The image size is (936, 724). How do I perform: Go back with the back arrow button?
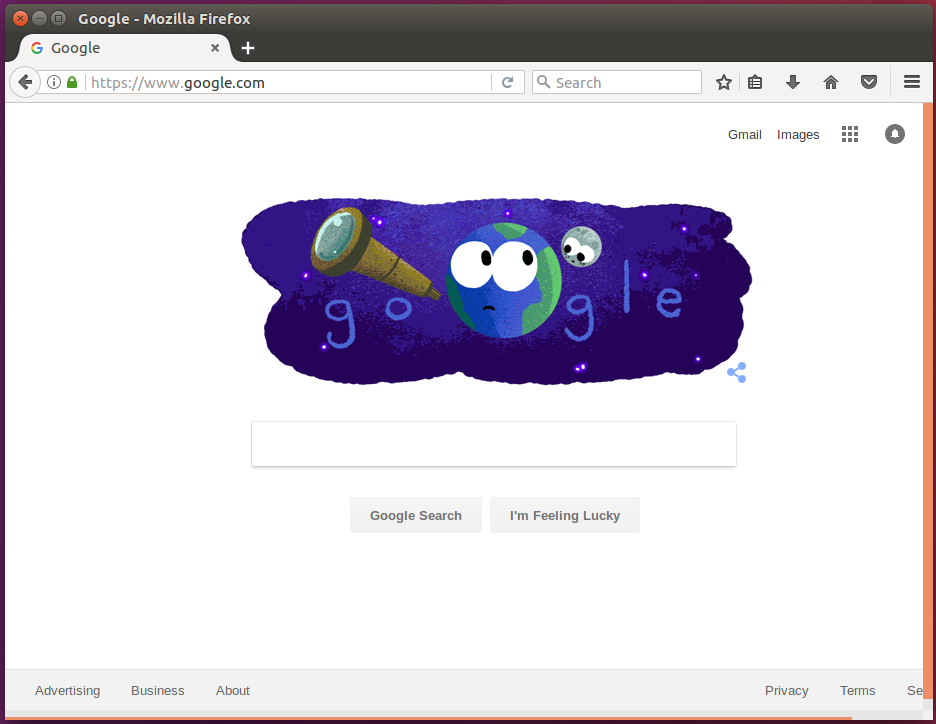[25, 82]
